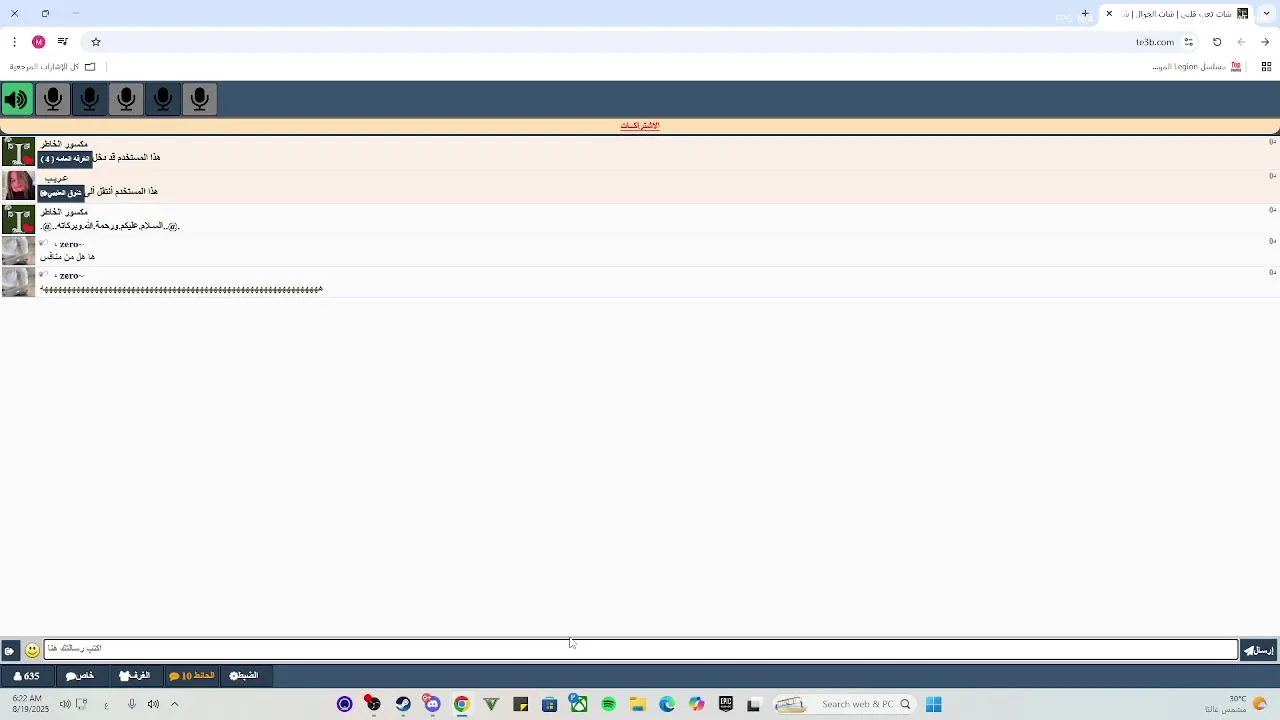Viewport: 1280px width, 720px height.
Task: Click the te3b.com address bar
Action: click(x=640, y=42)
